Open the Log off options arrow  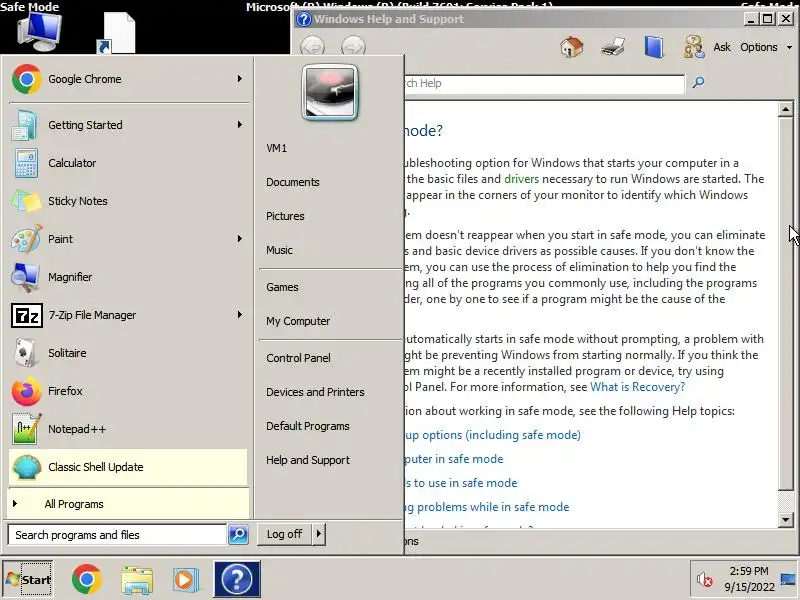(x=319, y=534)
